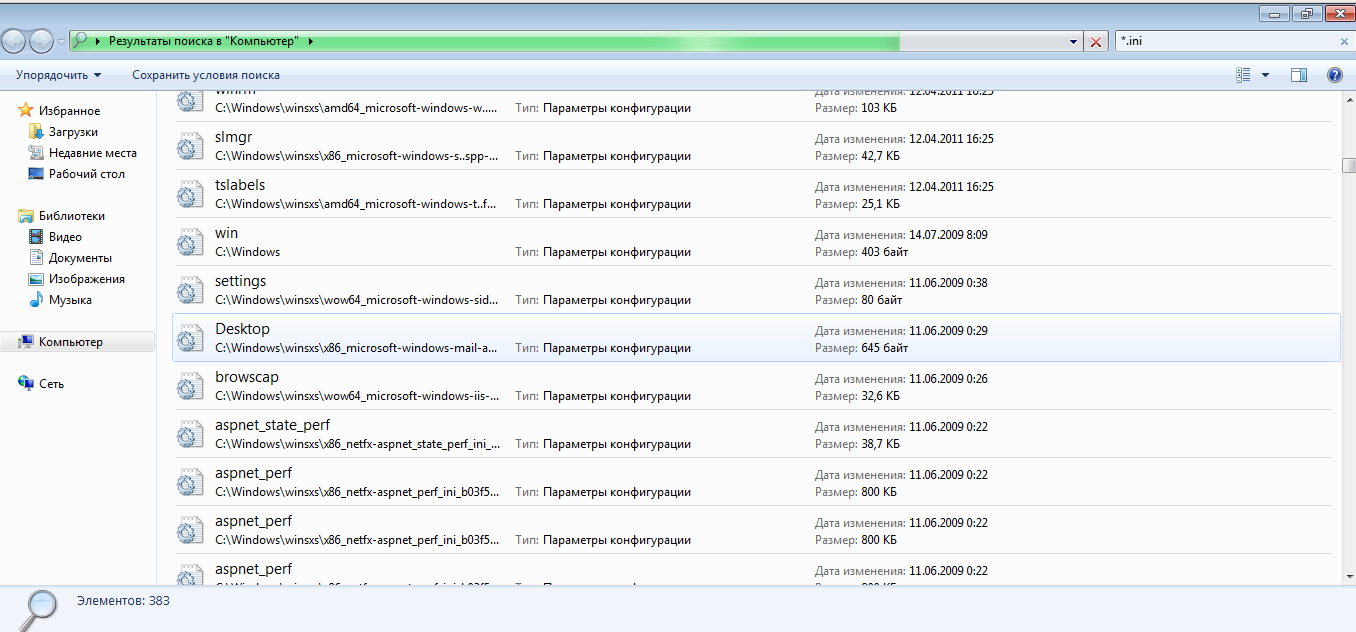The height and width of the screenshot is (632, 1356).
Task: Select the slmgr file name
Action: [x=233, y=137]
